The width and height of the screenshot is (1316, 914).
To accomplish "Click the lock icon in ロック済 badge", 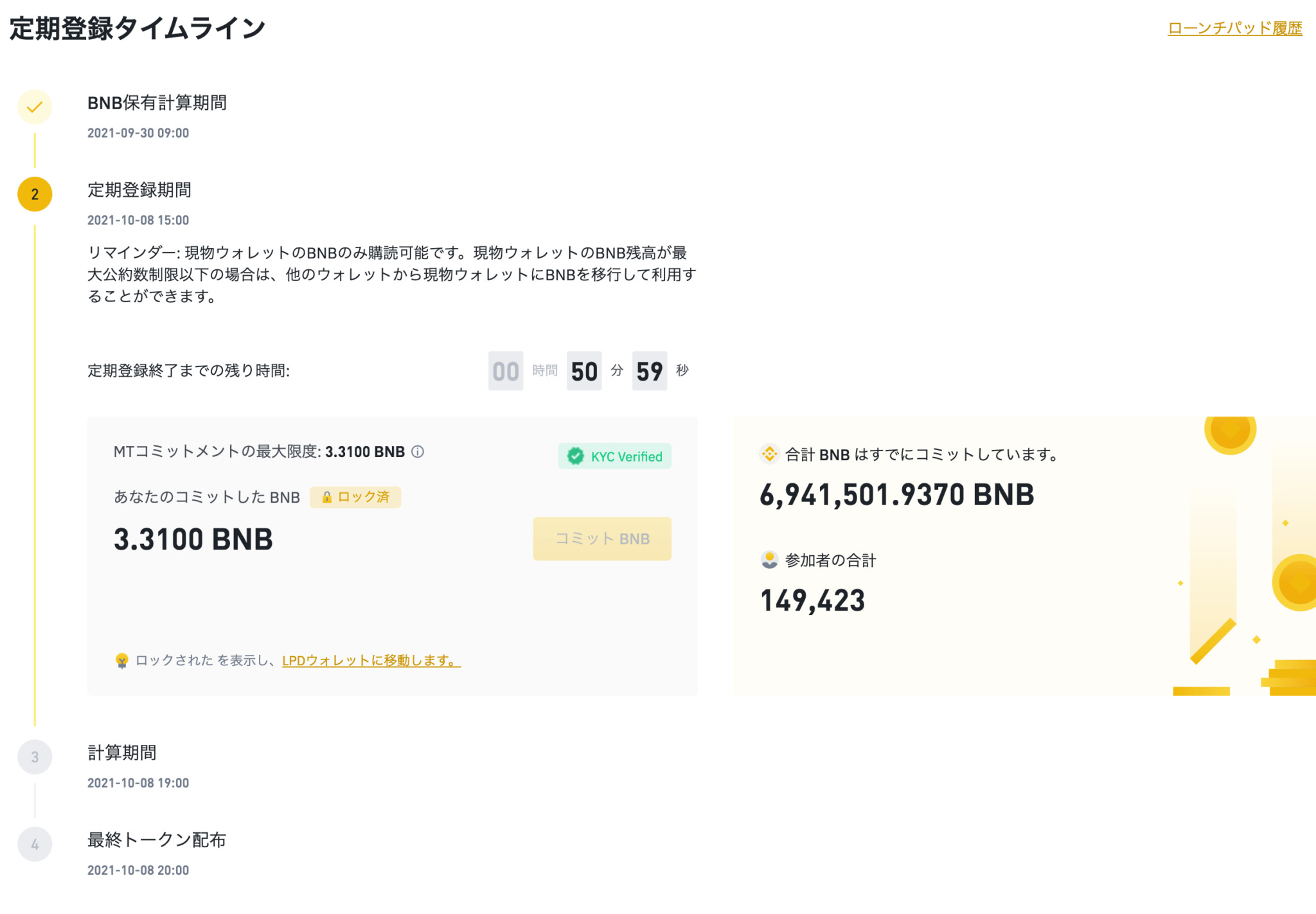I will click(x=326, y=497).
